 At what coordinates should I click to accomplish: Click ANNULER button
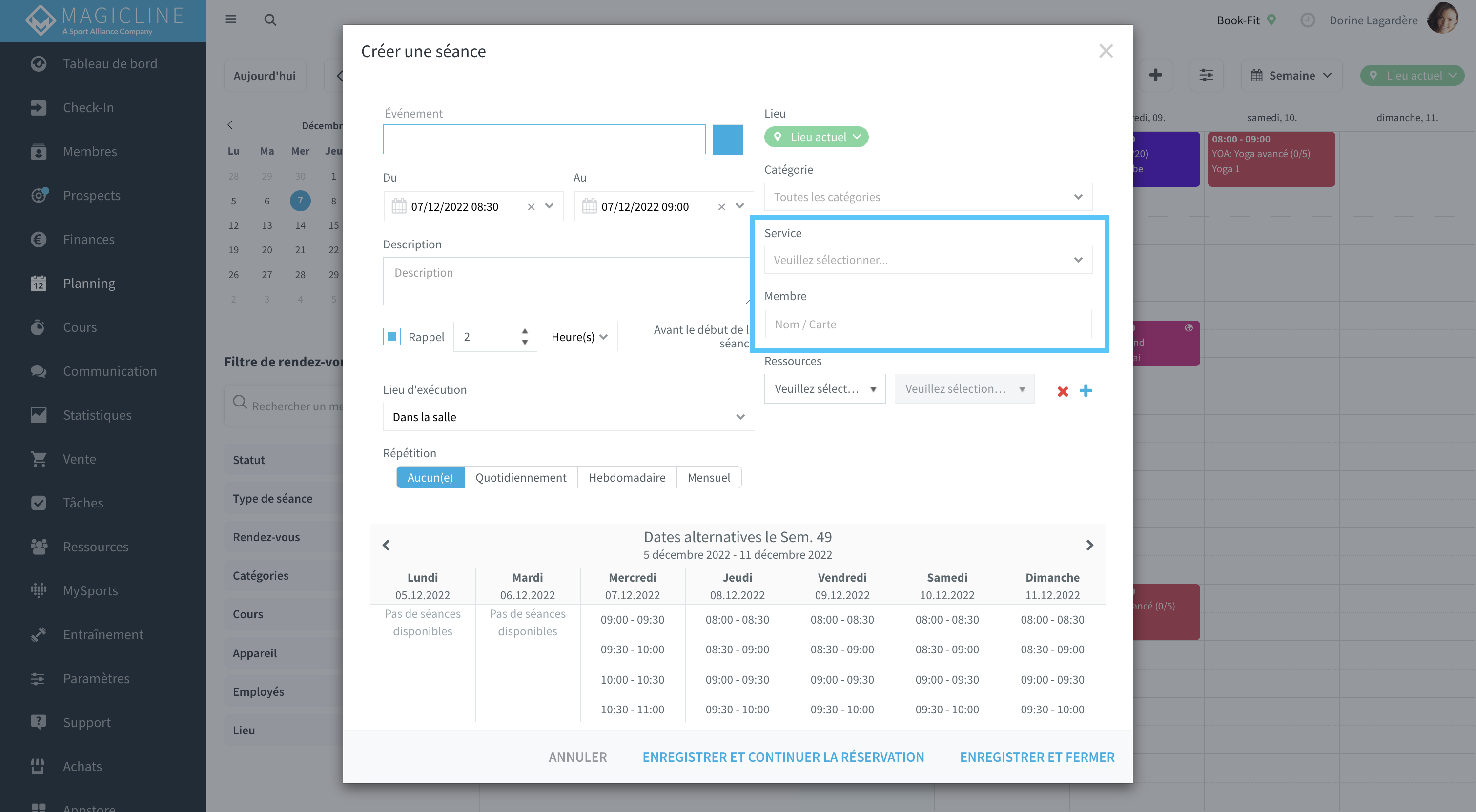click(577, 756)
